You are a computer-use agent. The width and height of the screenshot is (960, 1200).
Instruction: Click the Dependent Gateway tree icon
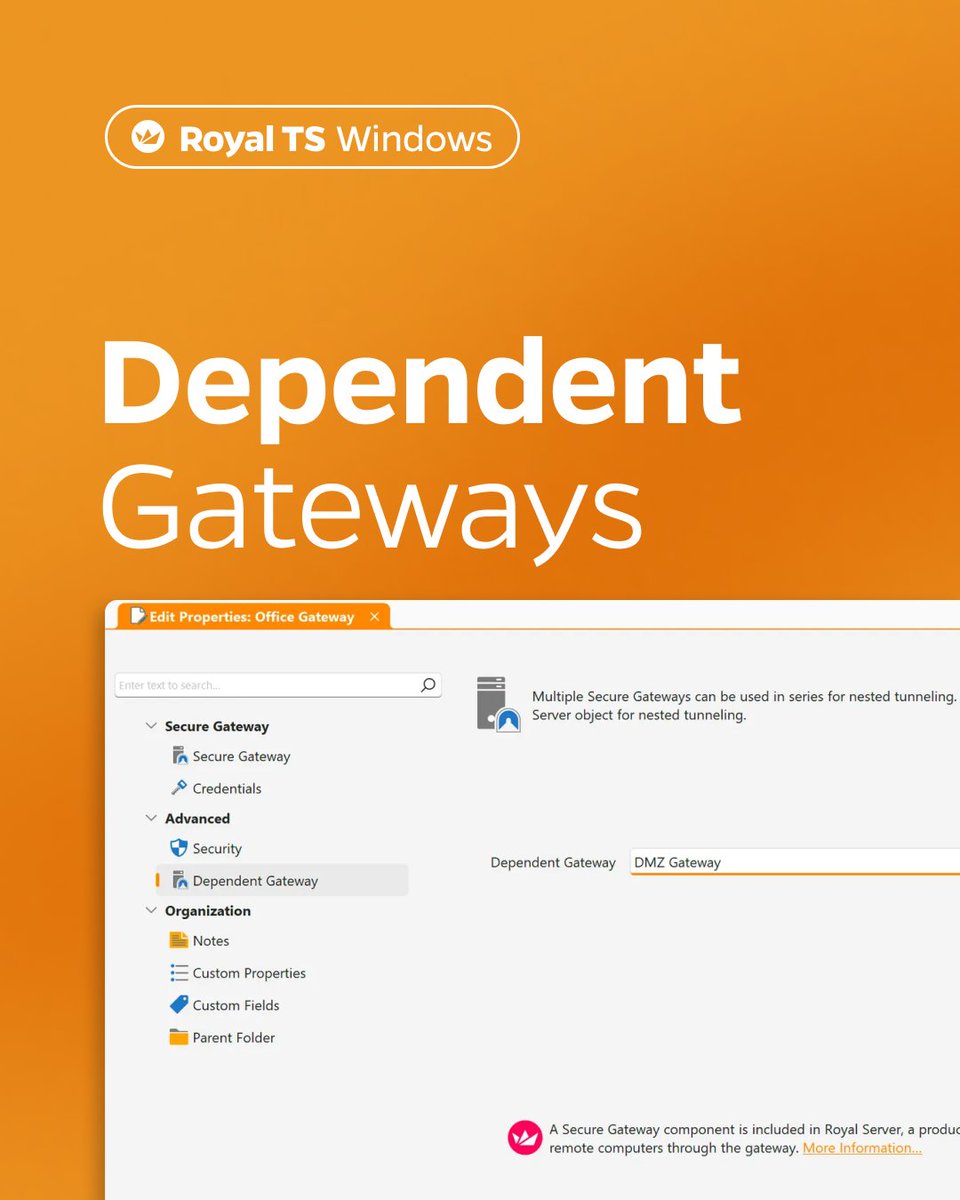180,880
